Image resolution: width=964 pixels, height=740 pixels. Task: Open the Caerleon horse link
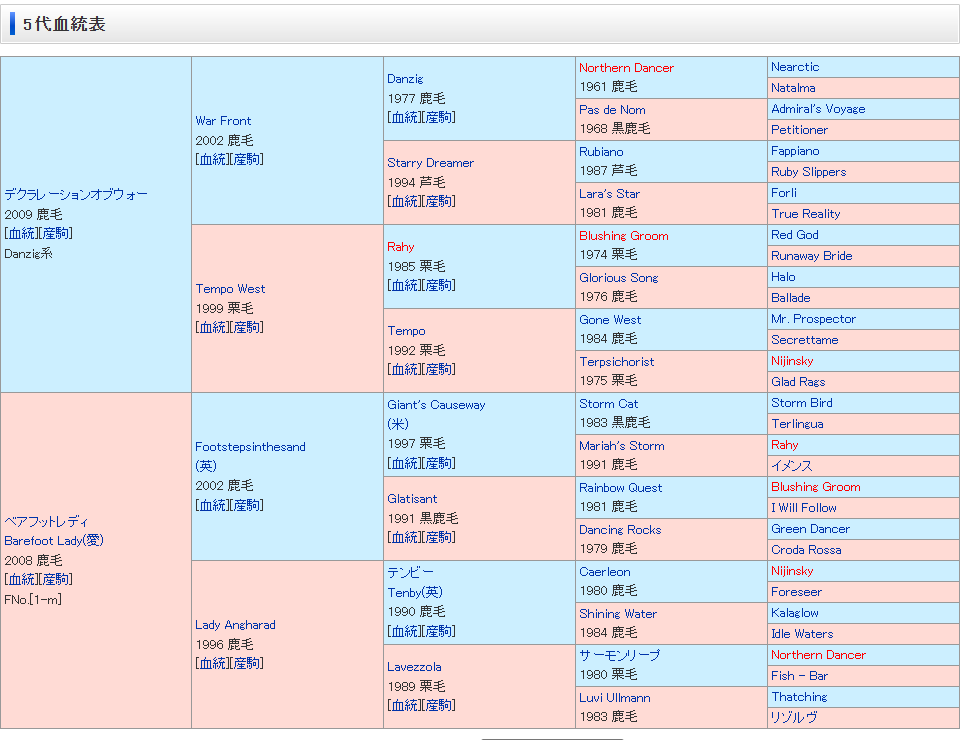[604, 572]
